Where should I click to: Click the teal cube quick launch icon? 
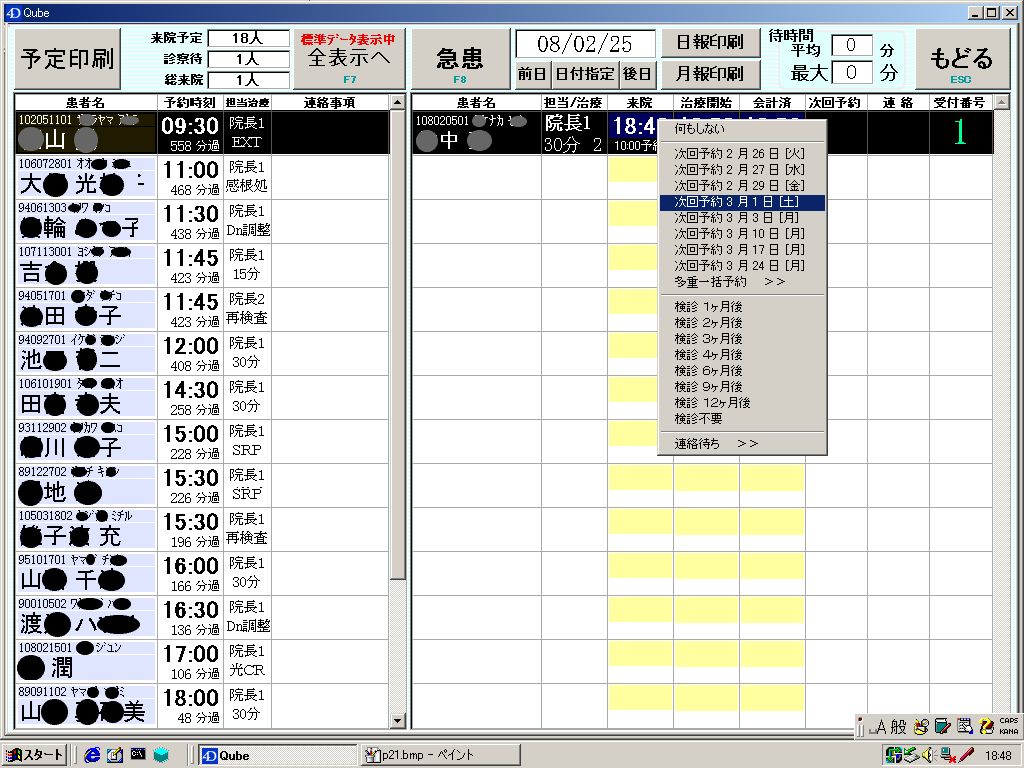coord(160,755)
